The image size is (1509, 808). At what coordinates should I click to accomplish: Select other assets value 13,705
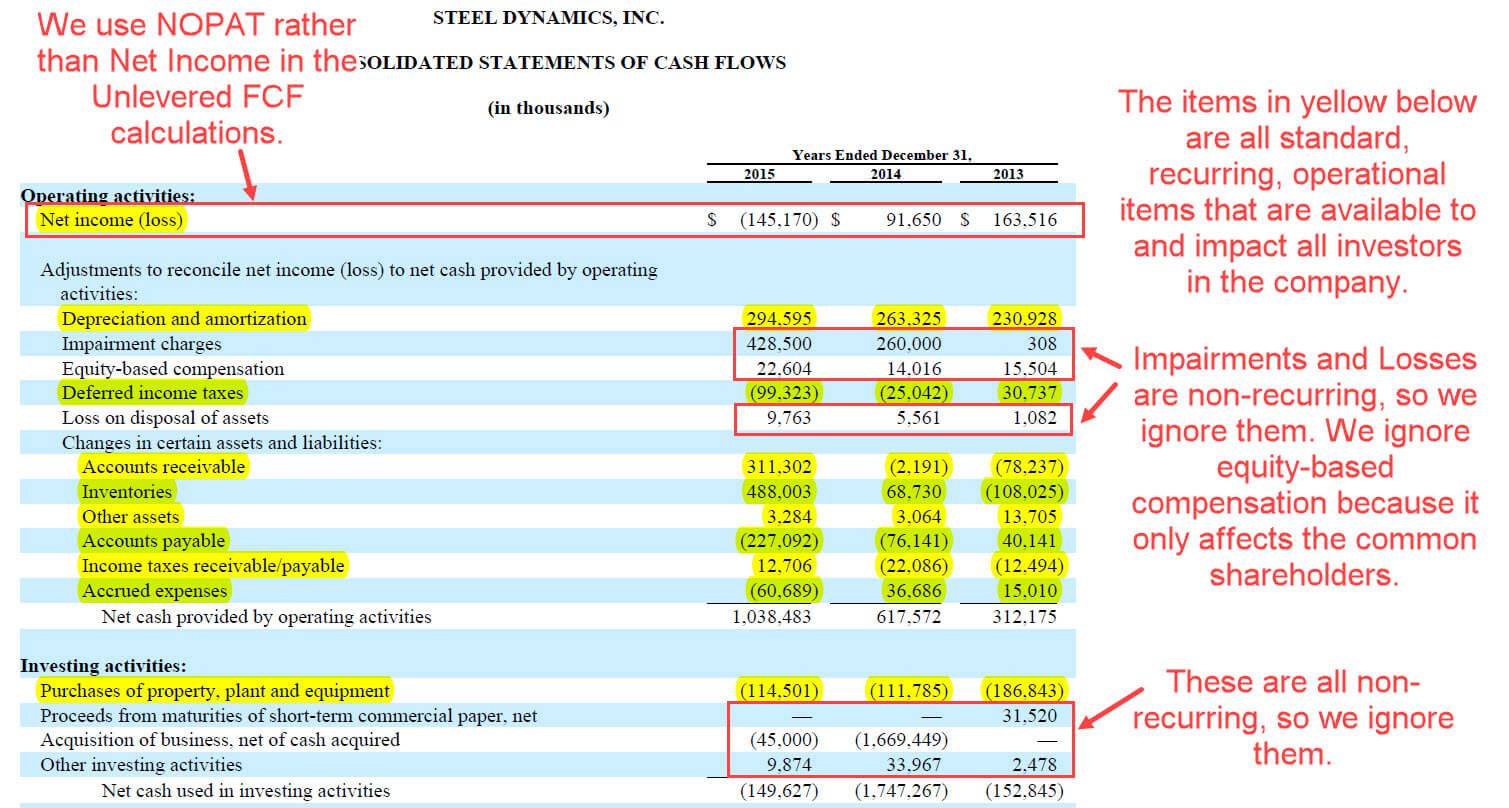(x=1029, y=517)
